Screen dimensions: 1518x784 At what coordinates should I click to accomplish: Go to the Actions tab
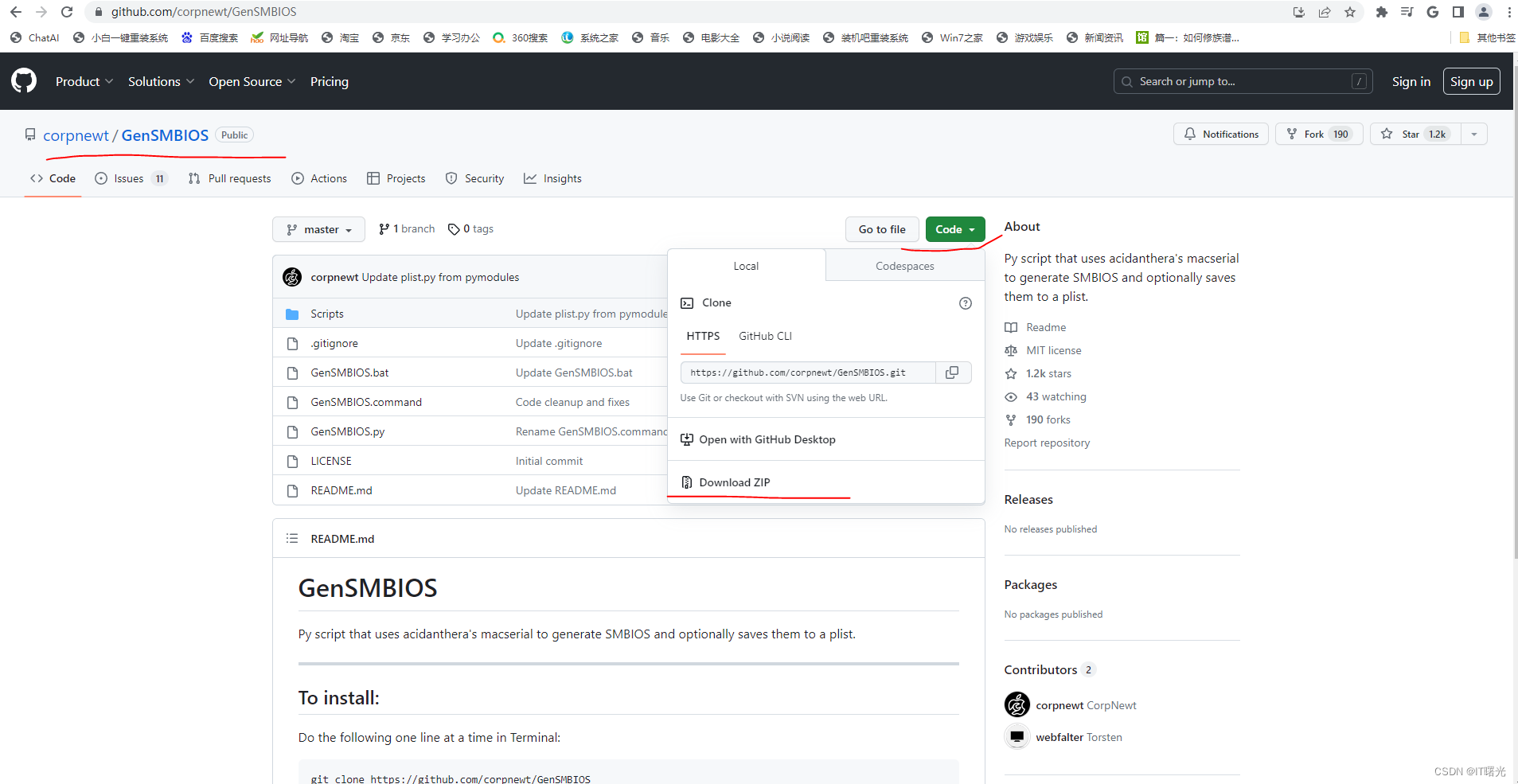coord(319,178)
